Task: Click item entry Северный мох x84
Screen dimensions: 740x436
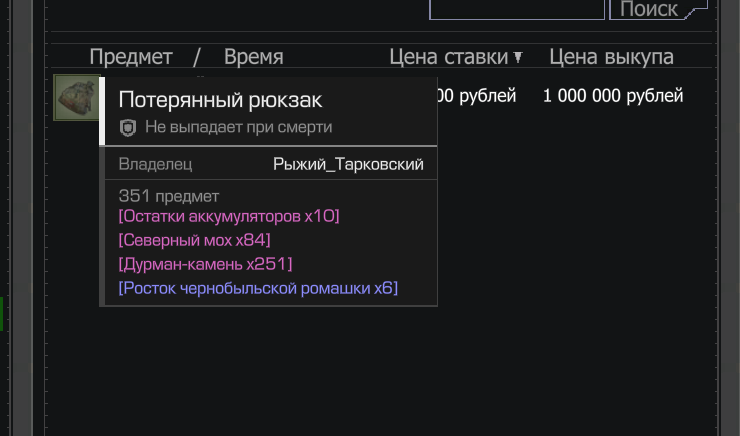Action: pos(194,240)
